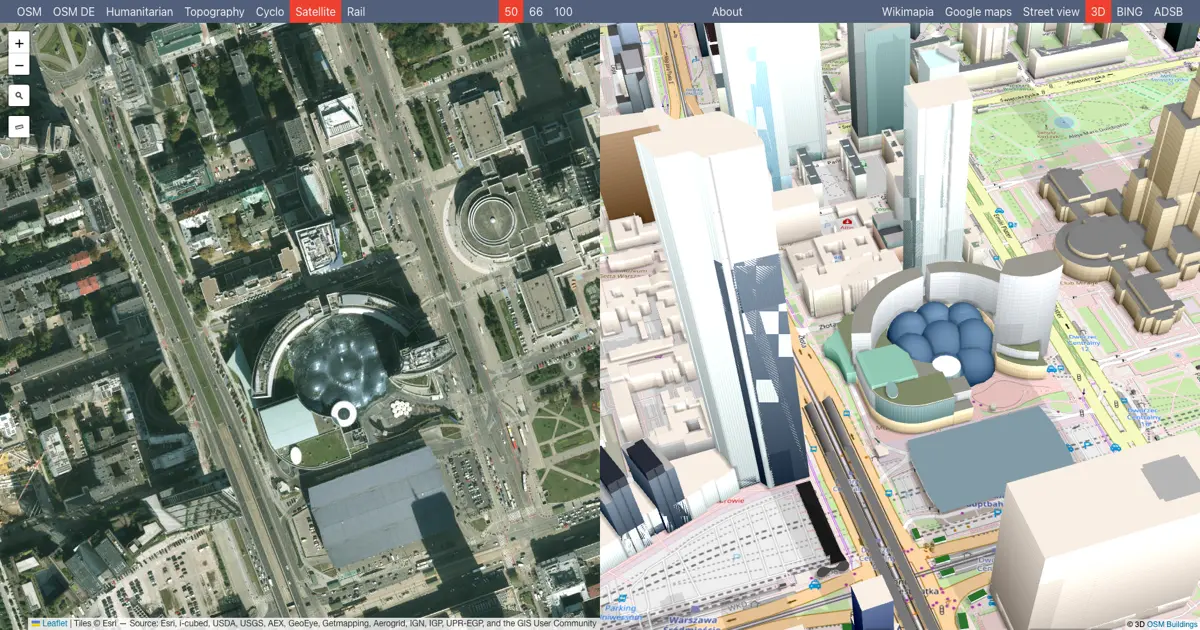Show the Rail map layer
This screenshot has width=1200, height=630.
pyautogui.click(x=356, y=12)
